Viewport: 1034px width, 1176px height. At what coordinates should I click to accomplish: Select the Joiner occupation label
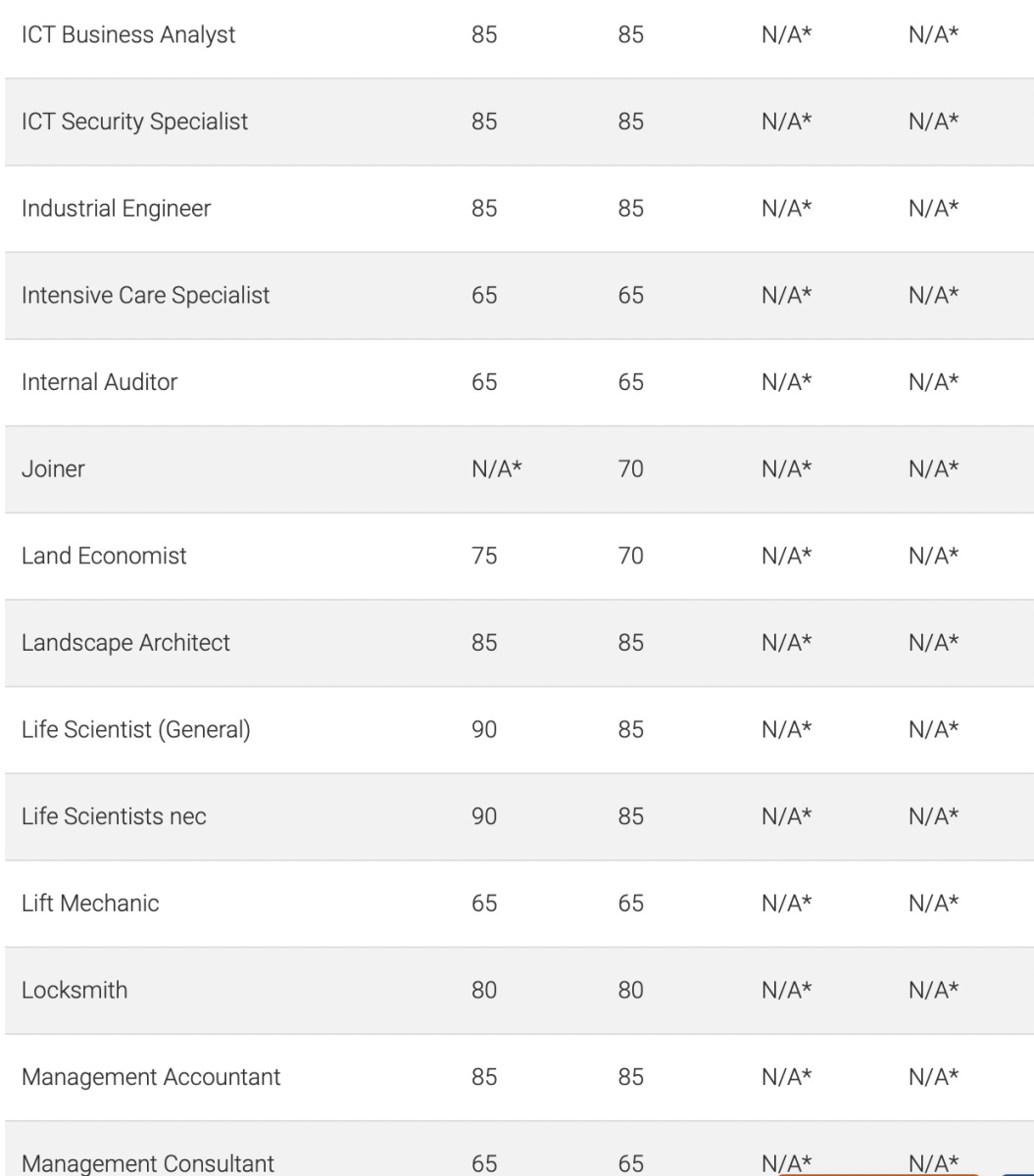tap(53, 469)
